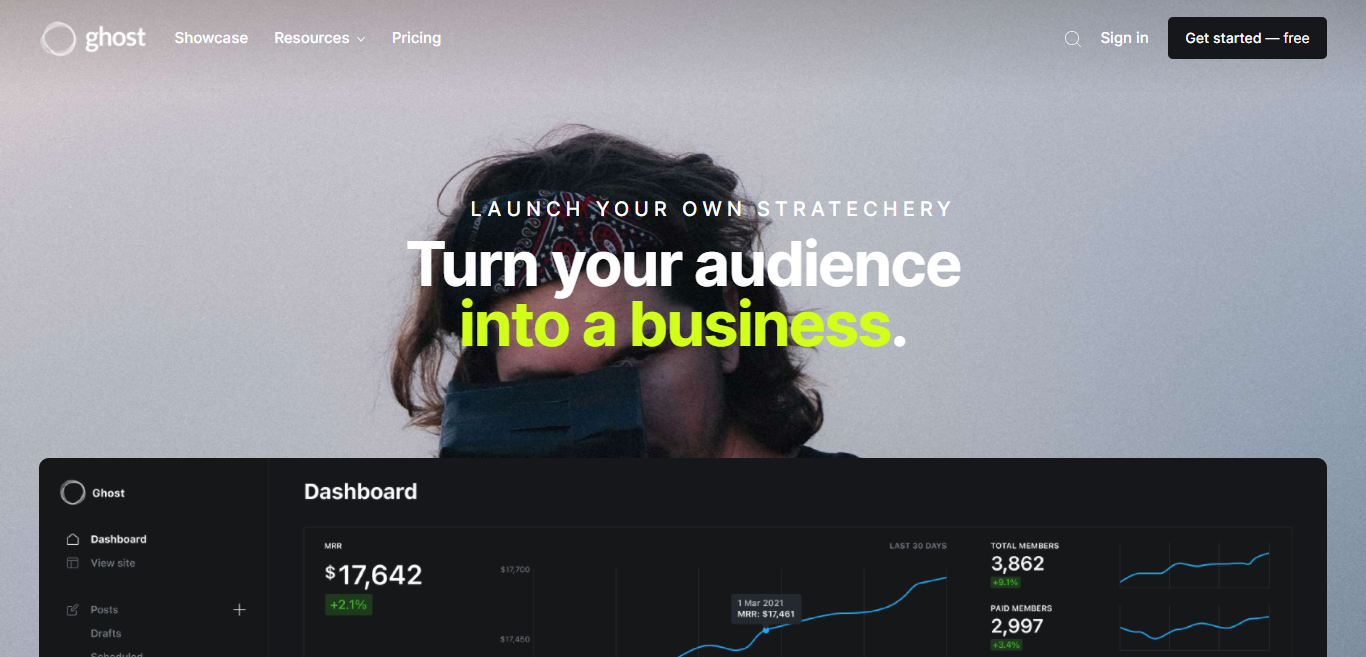The height and width of the screenshot is (657, 1366).
Task: Expand the Resources dropdown menu
Action: tap(319, 38)
